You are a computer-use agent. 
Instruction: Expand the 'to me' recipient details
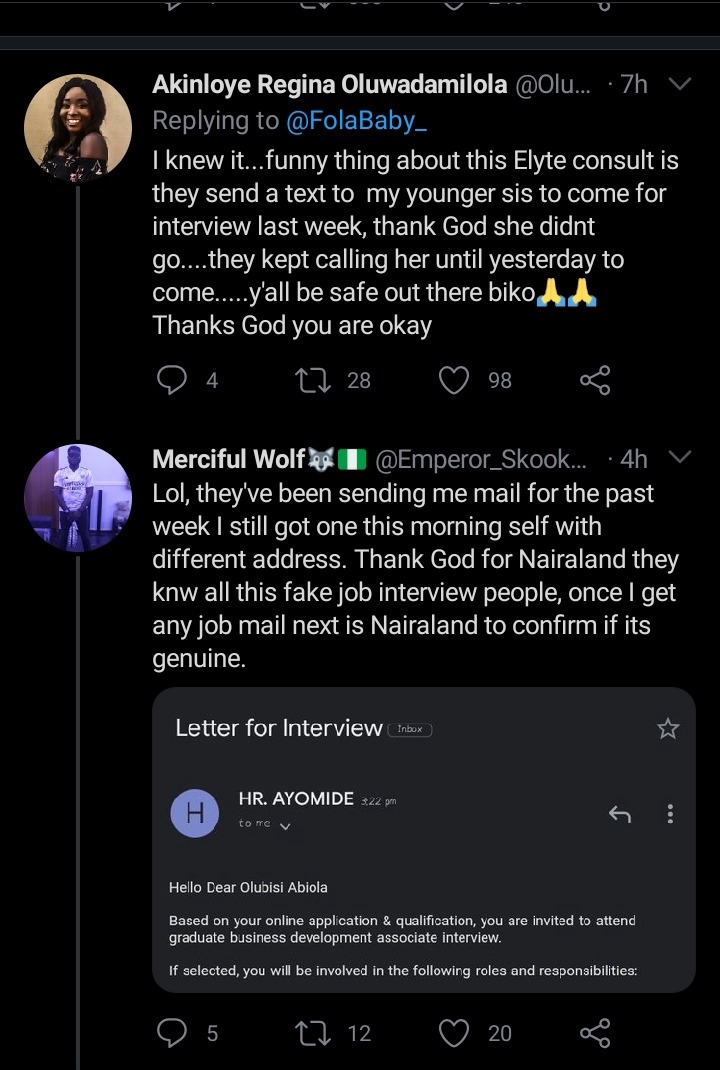(285, 826)
